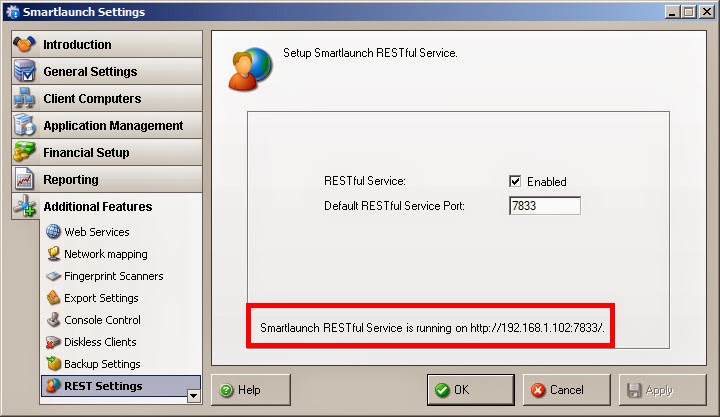Confirm settings with the OK button

(471, 390)
